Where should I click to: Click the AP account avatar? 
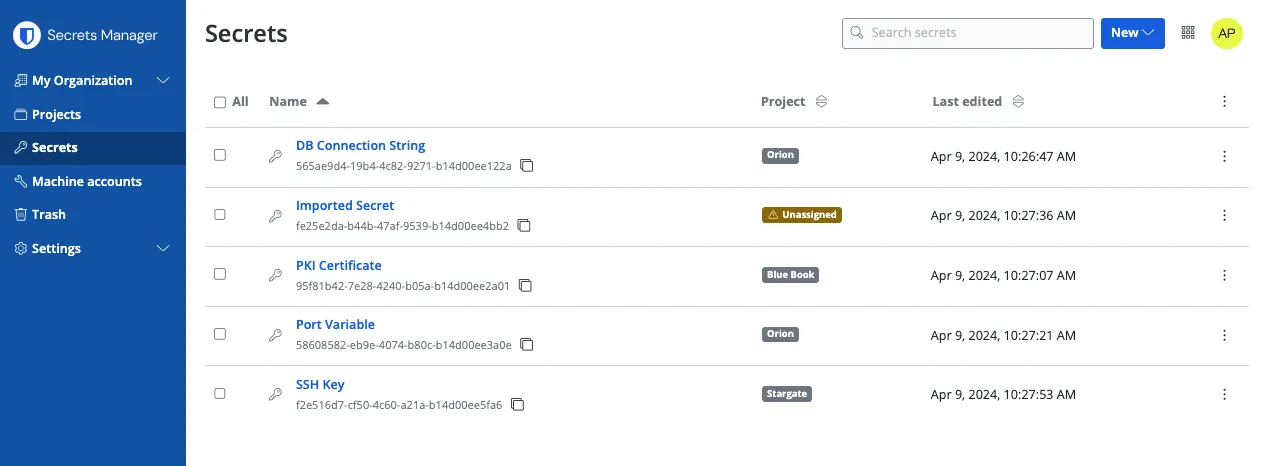[1227, 33]
